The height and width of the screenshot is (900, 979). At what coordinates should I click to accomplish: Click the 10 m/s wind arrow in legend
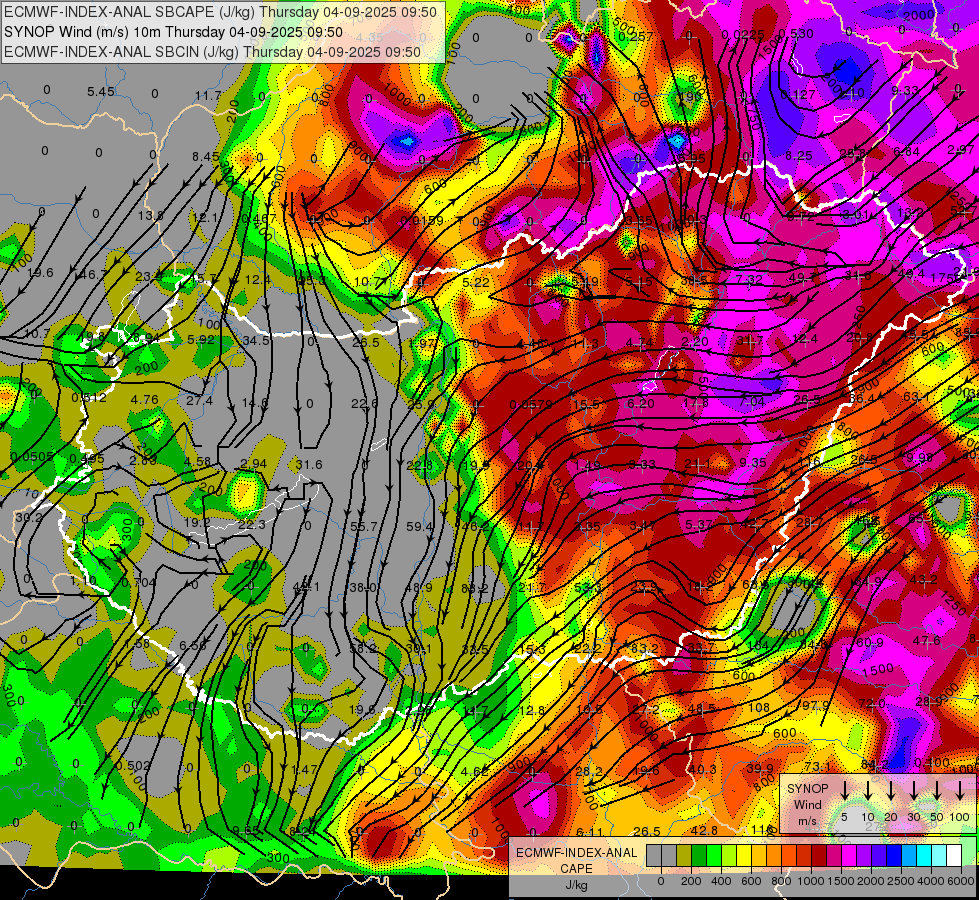point(868,790)
